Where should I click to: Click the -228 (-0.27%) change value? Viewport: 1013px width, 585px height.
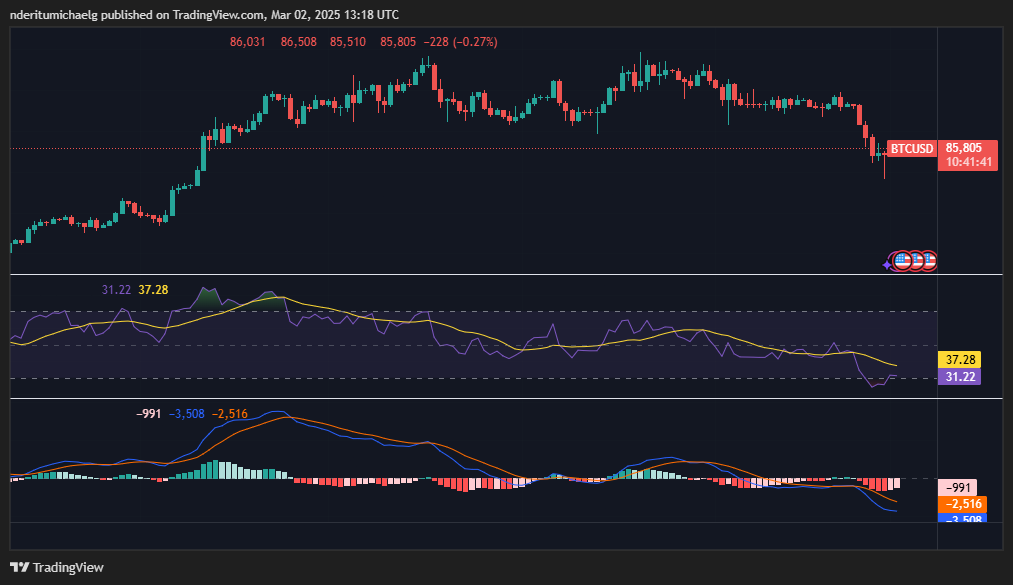[x=460, y=42]
